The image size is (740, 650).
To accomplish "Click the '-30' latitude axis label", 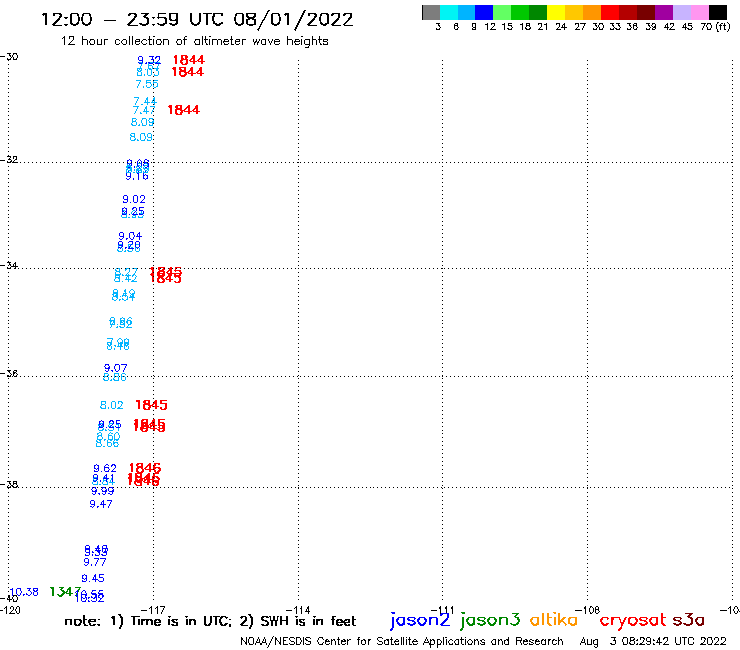I will coord(9,57).
